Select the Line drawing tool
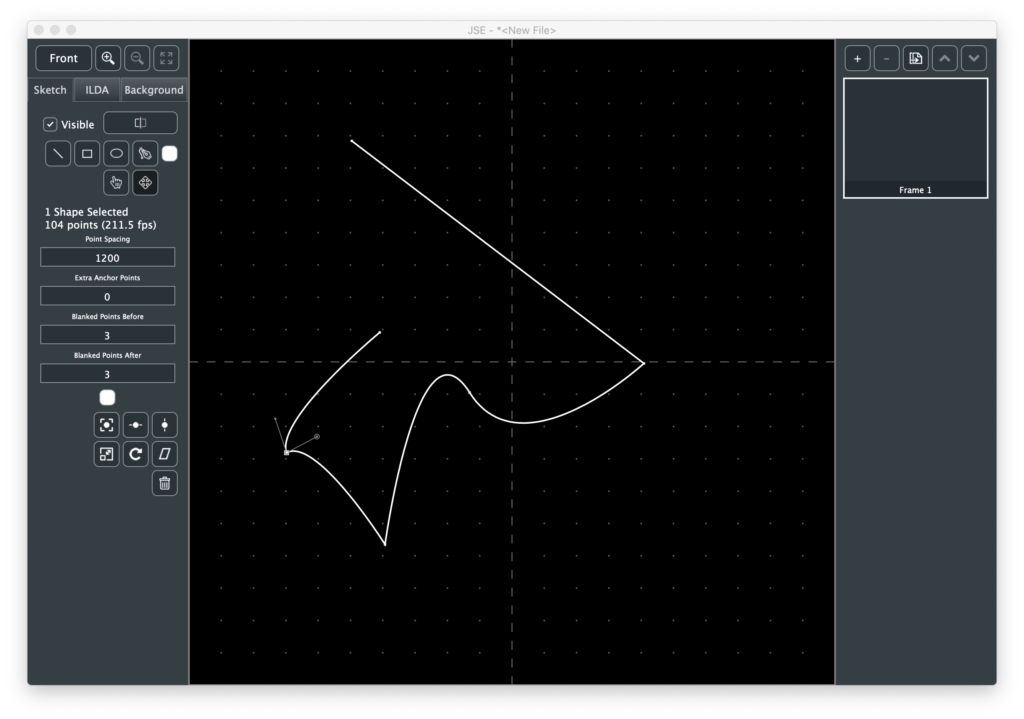Image resolution: width=1024 pixels, height=719 pixels. click(59, 154)
